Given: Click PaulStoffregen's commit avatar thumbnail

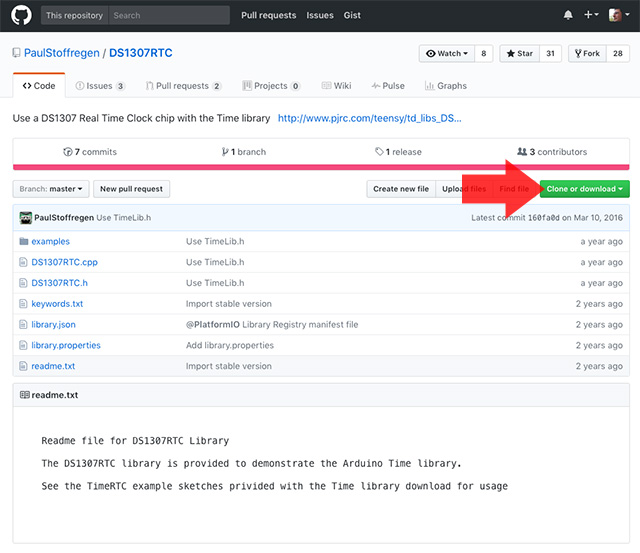Looking at the screenshot, I should [26, 218].
